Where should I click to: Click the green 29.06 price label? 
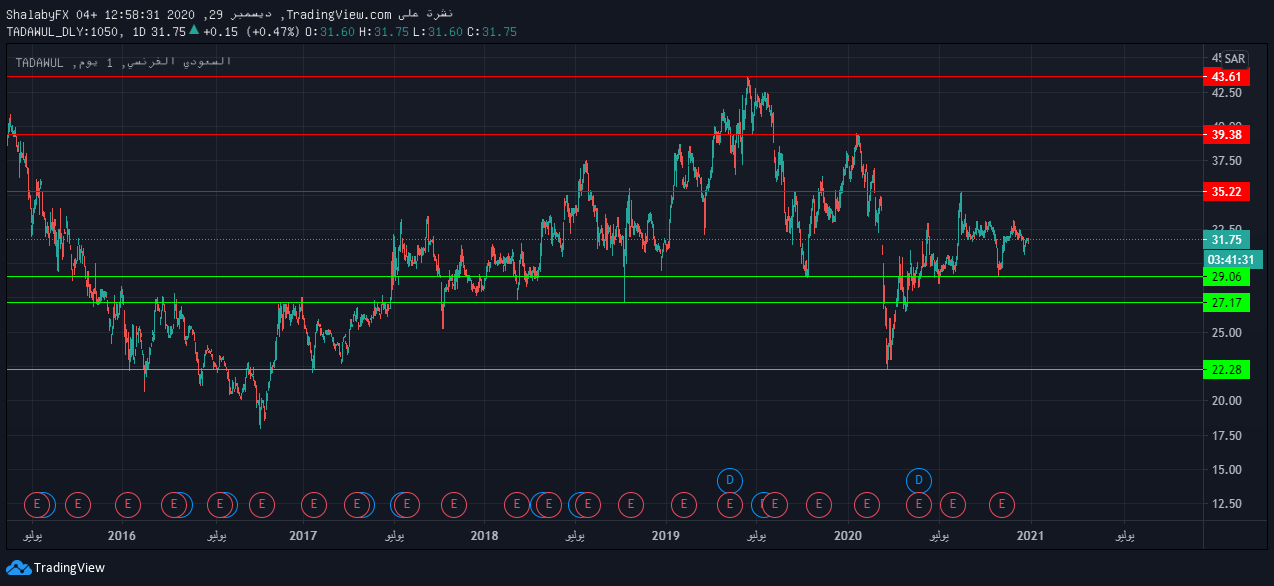click(x=1226, y=277)
